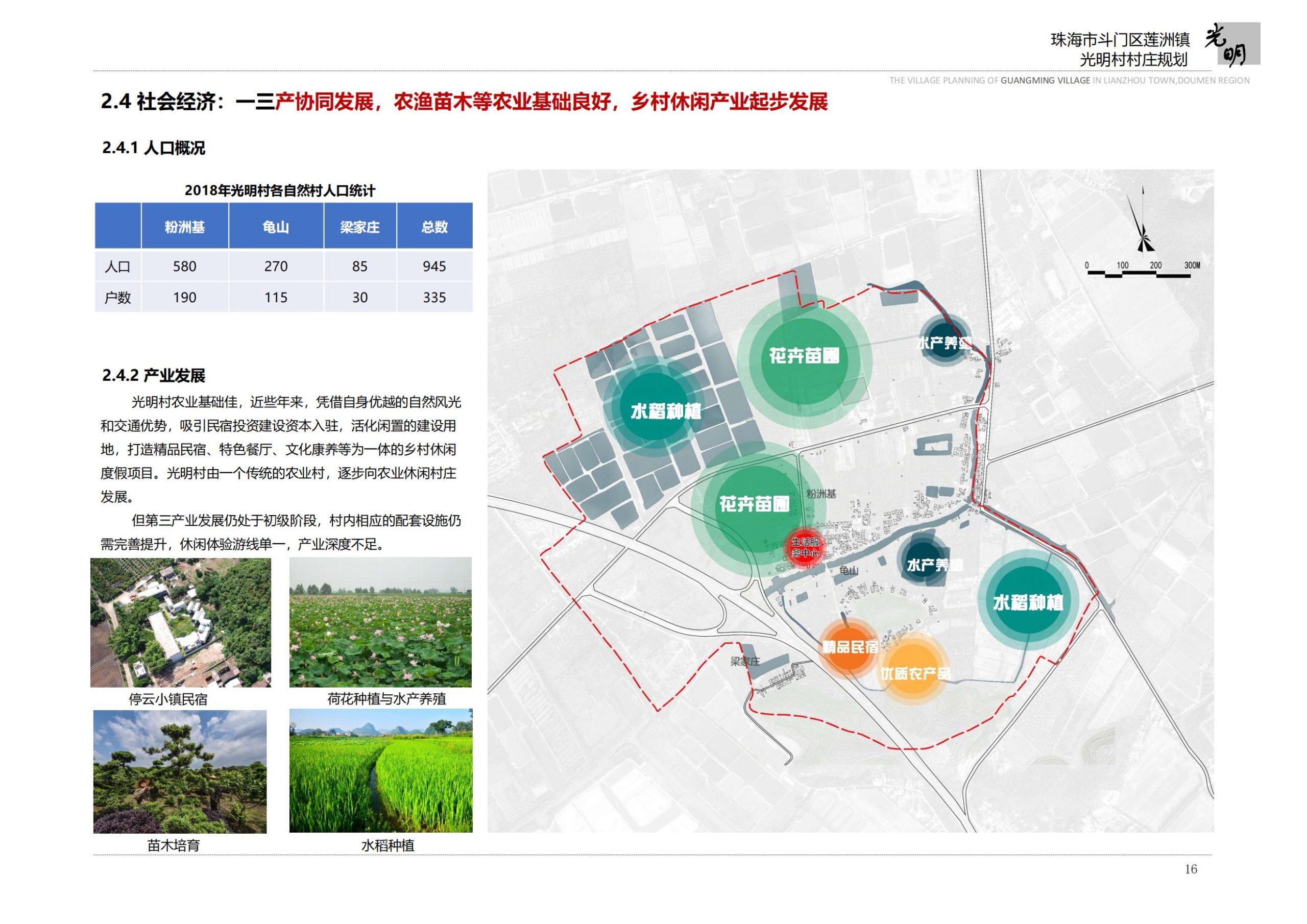The image size is (1307, 924).
Task: Click the 粉洲基 column header in the table
Action: click(185, 227)
